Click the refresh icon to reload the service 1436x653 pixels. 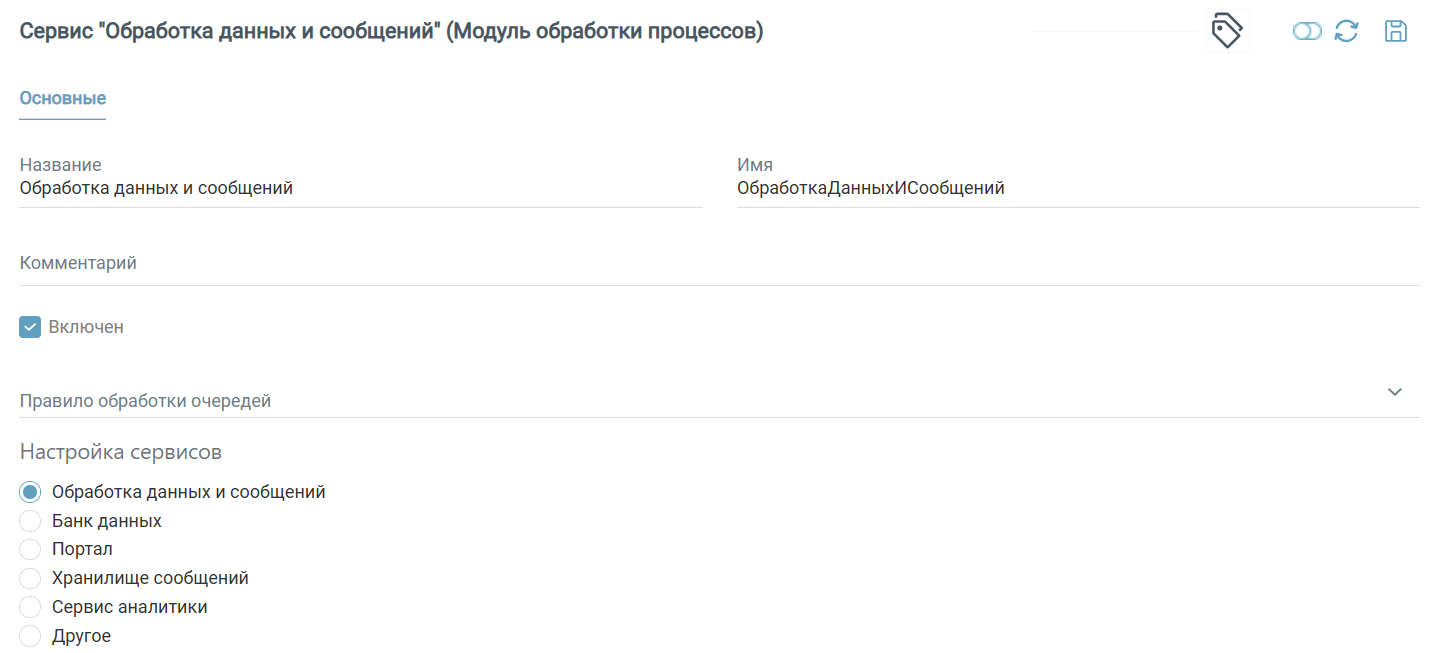1346,31
